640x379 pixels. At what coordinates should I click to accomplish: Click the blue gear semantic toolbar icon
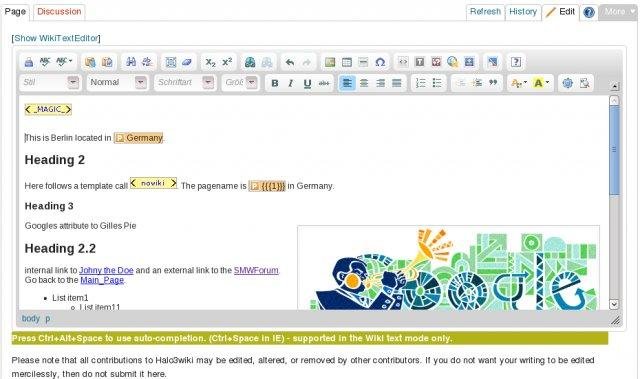click(567, 83)
